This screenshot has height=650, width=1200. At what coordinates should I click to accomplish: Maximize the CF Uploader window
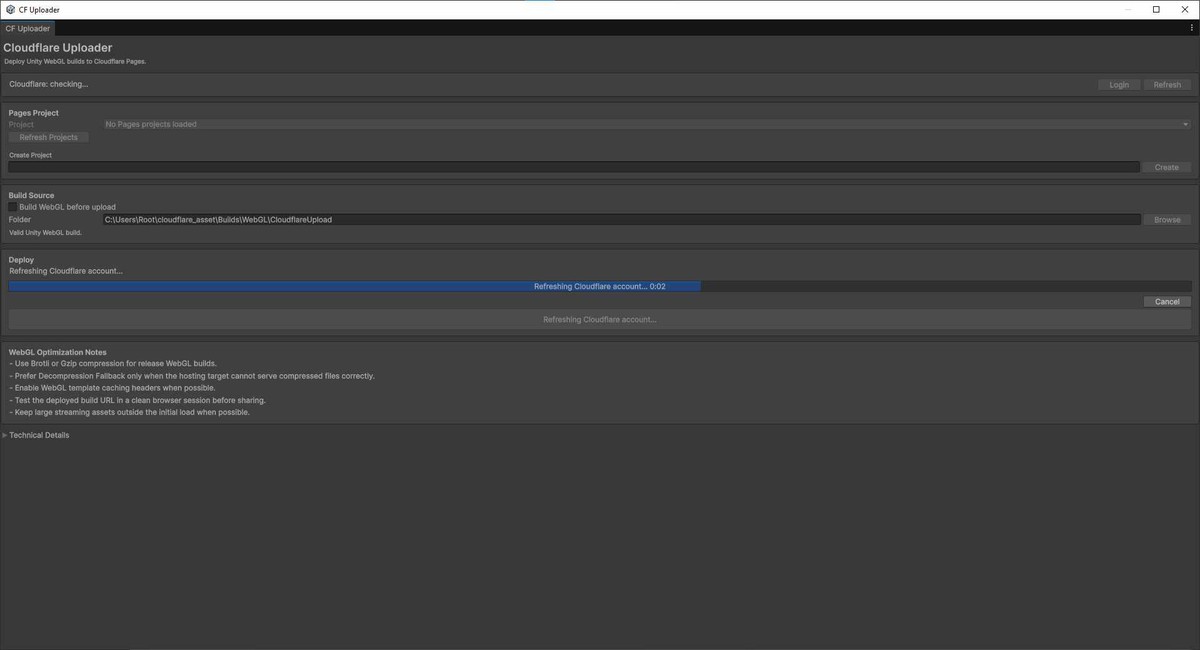[x=1156, y=10]
